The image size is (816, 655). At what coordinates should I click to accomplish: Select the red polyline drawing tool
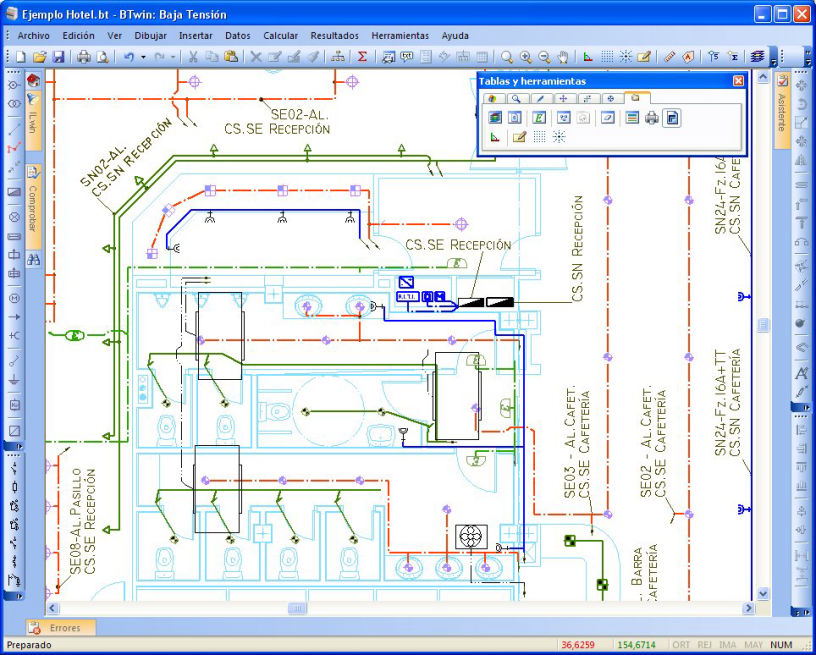[x=14, y=148]
